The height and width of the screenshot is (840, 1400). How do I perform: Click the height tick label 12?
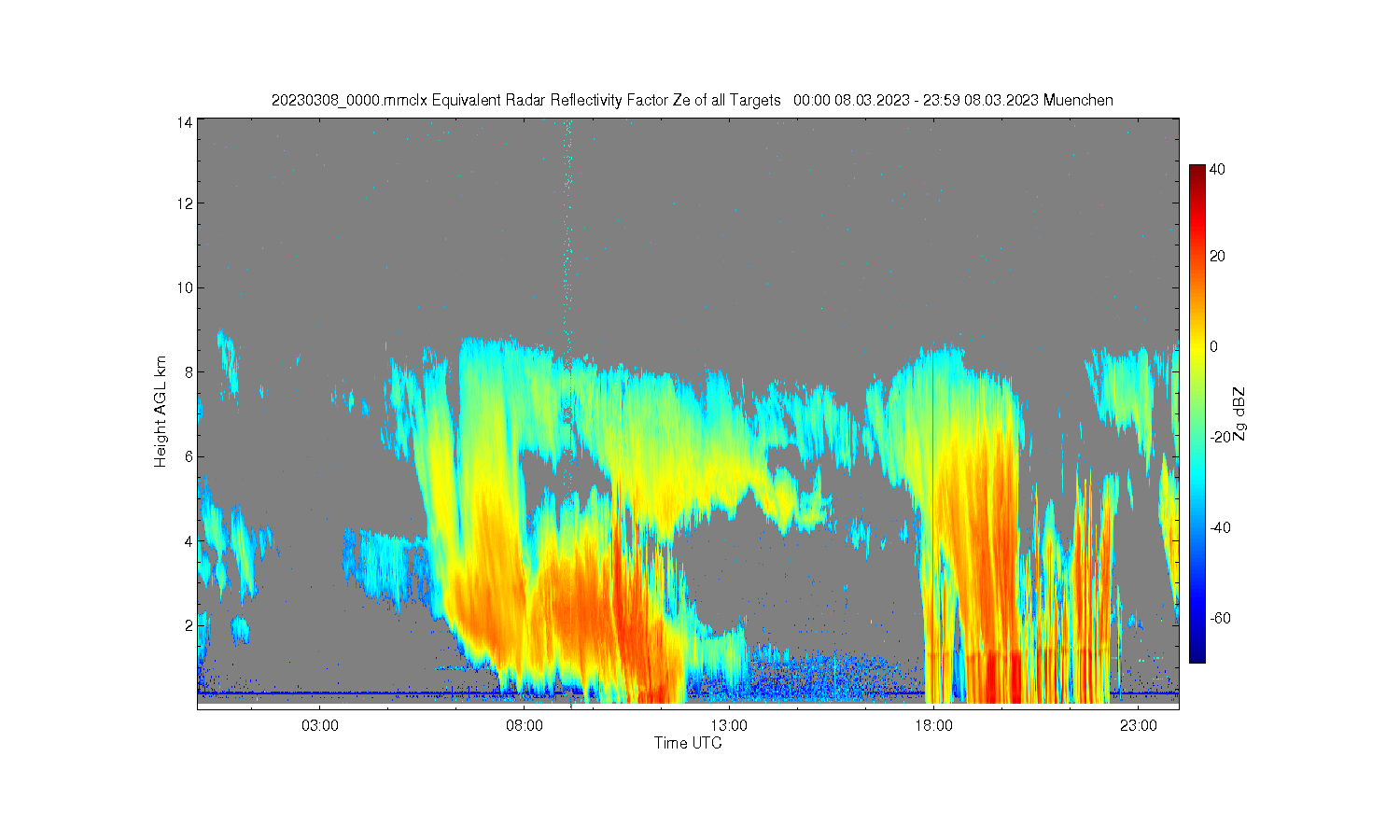[x=185, y=203]
